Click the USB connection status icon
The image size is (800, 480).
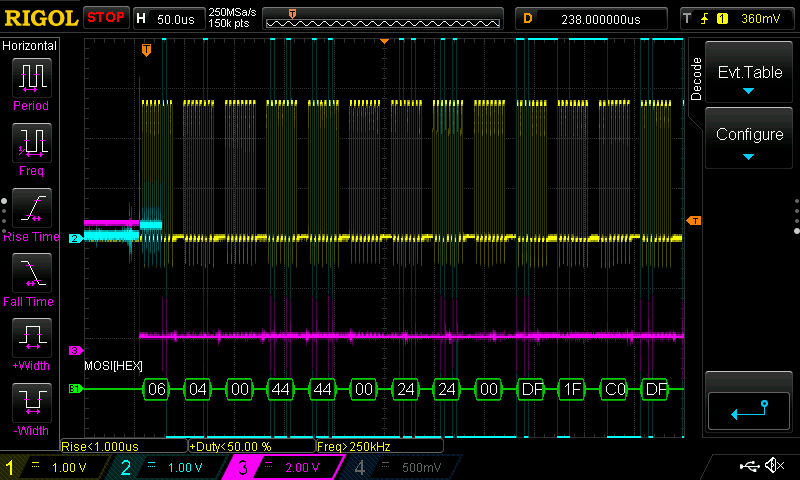pyautogui.click(x=749, y=466)
